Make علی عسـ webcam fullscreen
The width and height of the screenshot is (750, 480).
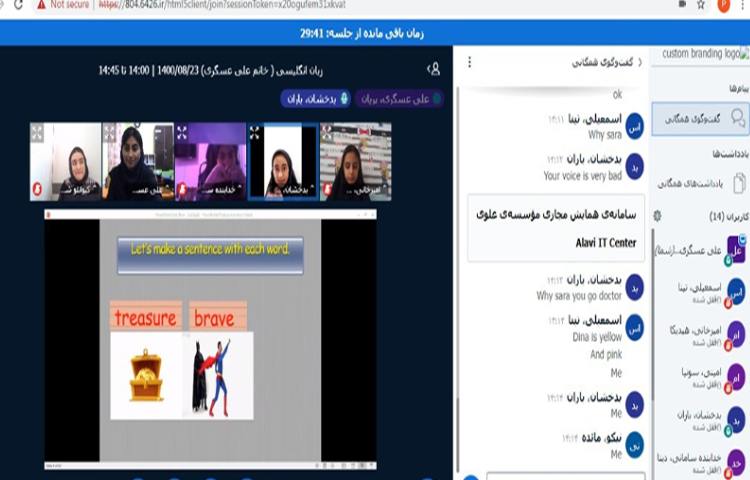click(110, 133)
